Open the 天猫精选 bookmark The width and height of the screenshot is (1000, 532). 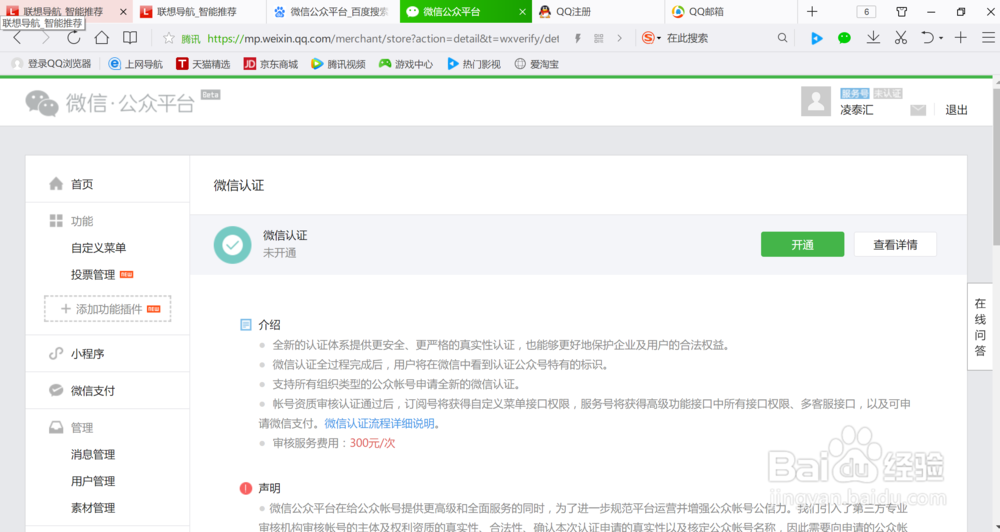pyautogui.click(x=203, y=64)
